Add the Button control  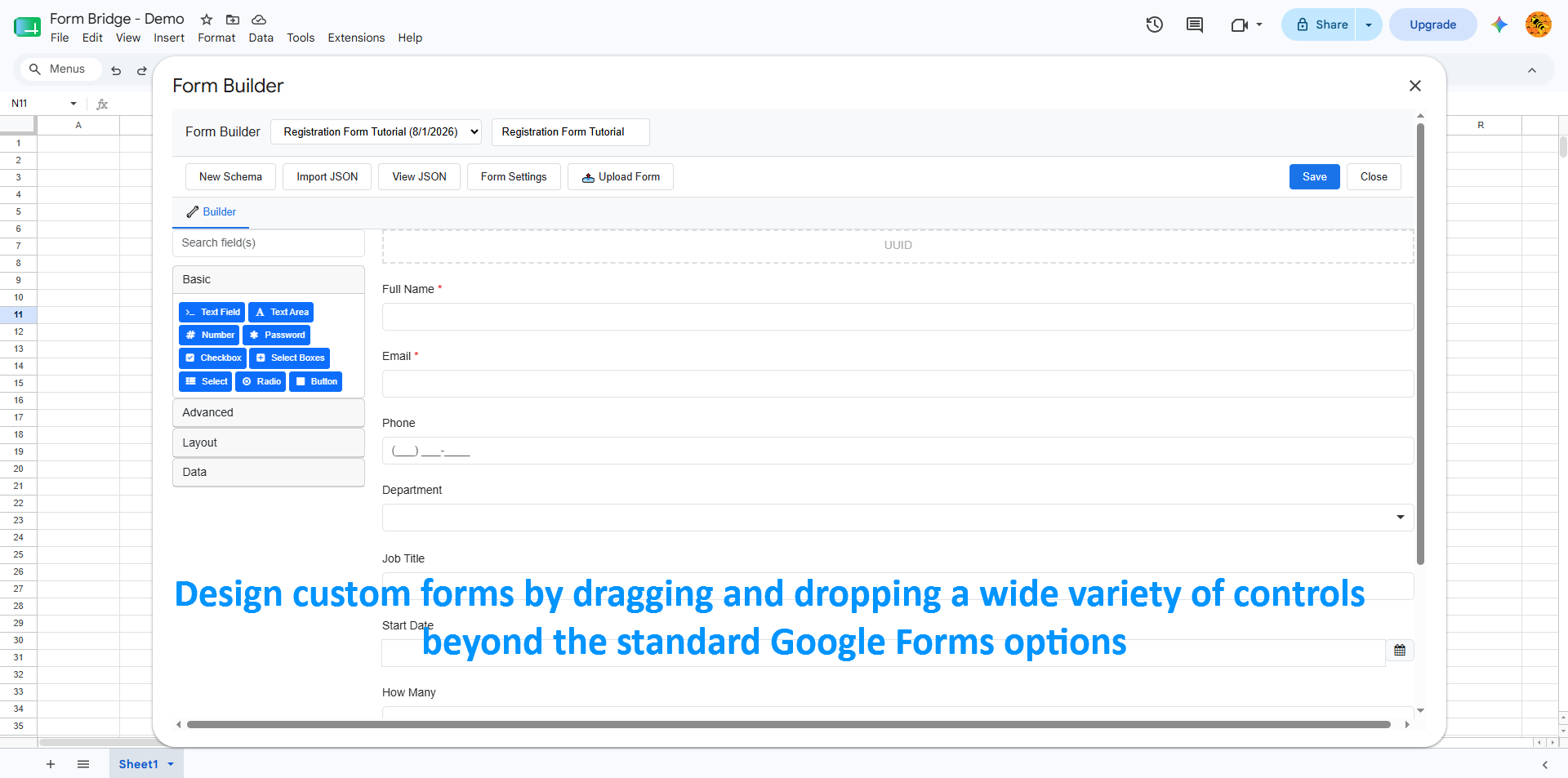(315, 381)
